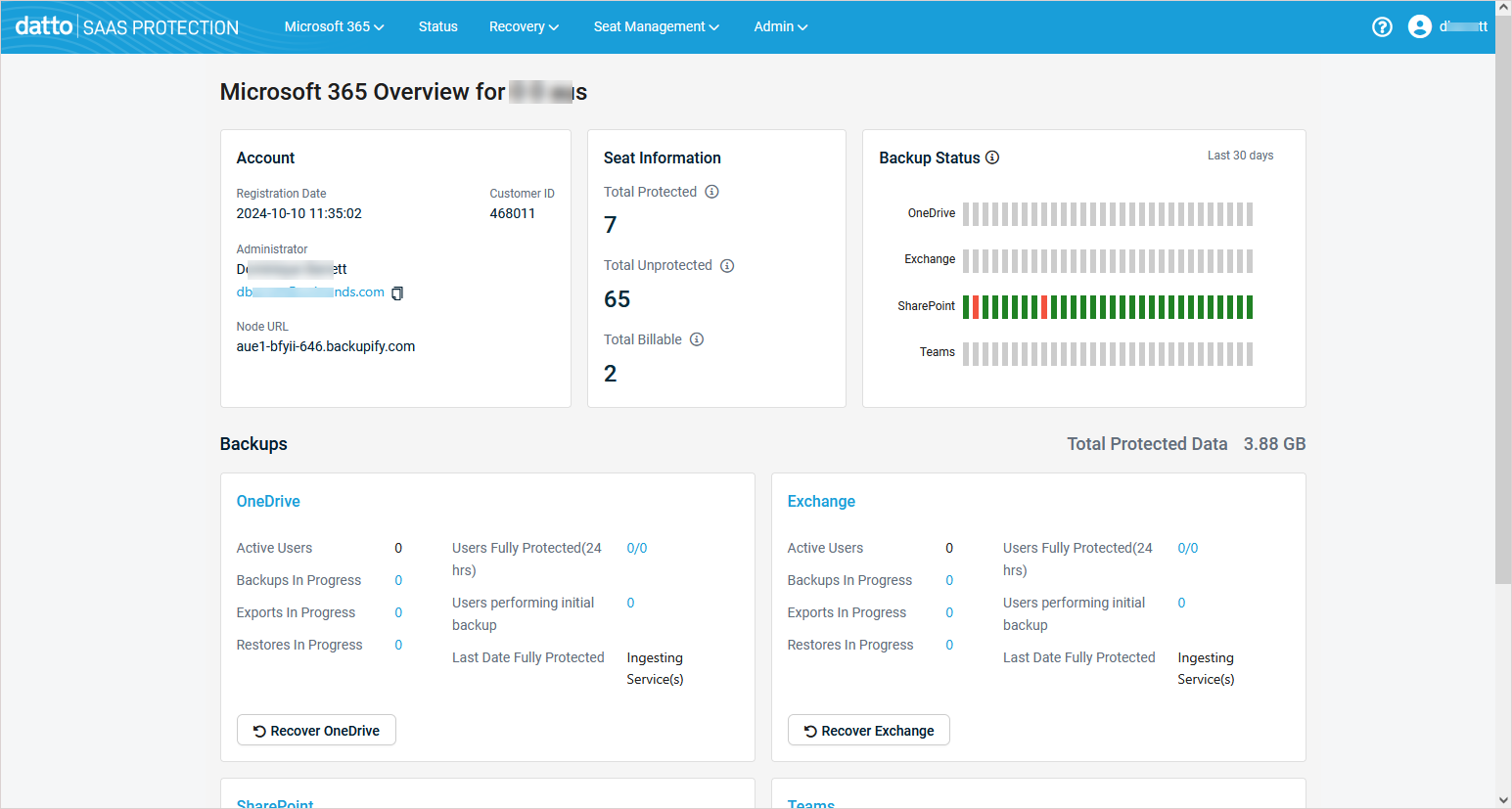Open the SharePoint backups heading link
1512x809 pixels.
pyautogui.click(x=275, y=803)
